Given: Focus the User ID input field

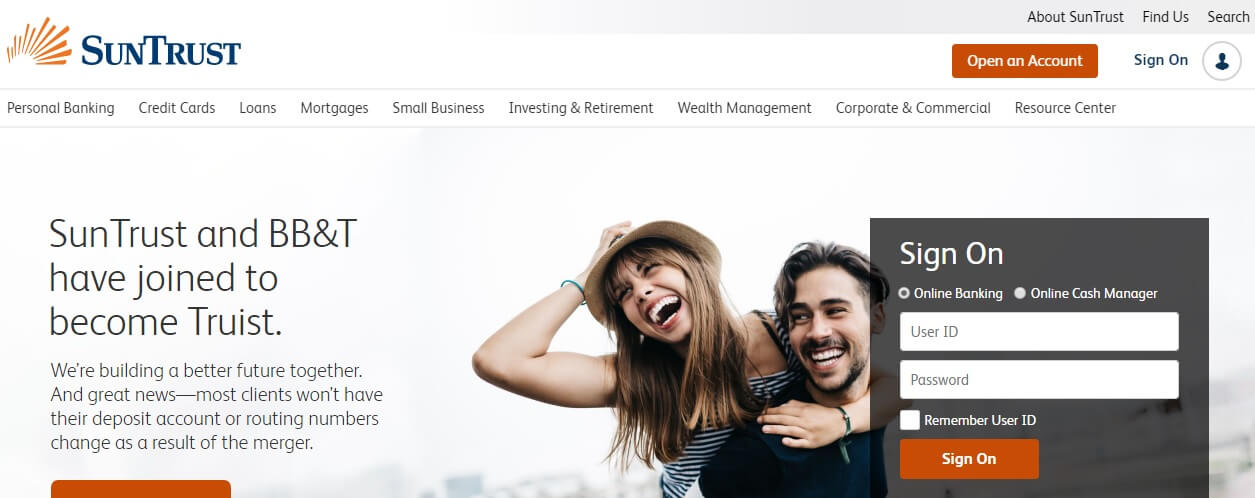Looking at the screenshot, I should [1039, 331].
